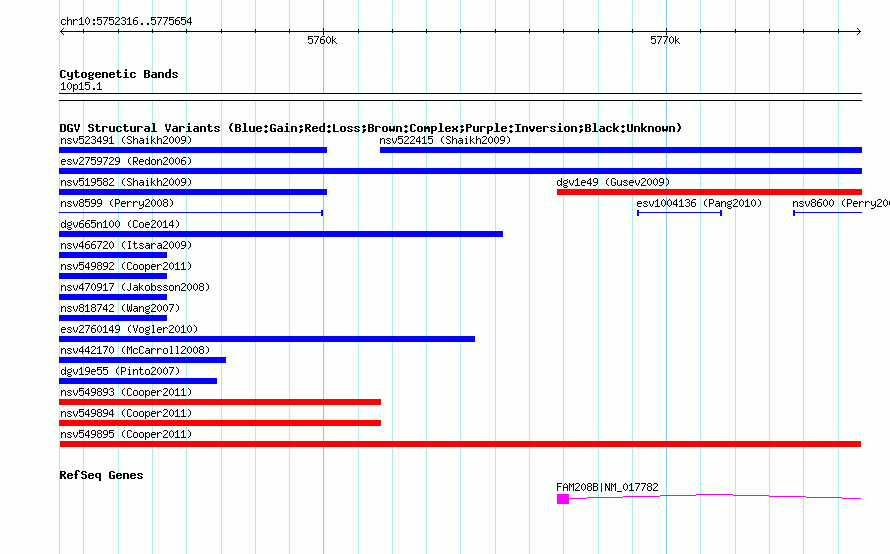This screenshot has width=890, height=554.
Task: Click the nsv519582 (Shaikh2009) label
Action: pyautogui.click(x=126, y=182)
